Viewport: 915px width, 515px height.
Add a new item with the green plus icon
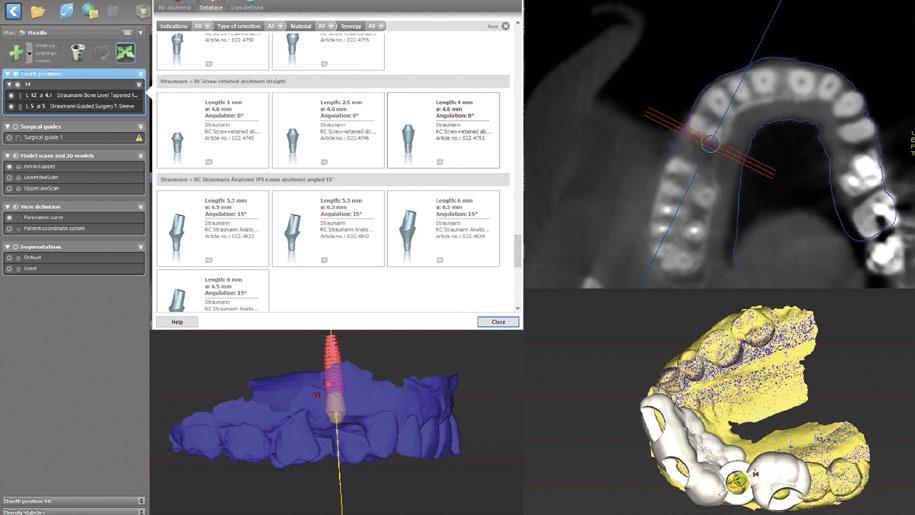coord(16,53)
